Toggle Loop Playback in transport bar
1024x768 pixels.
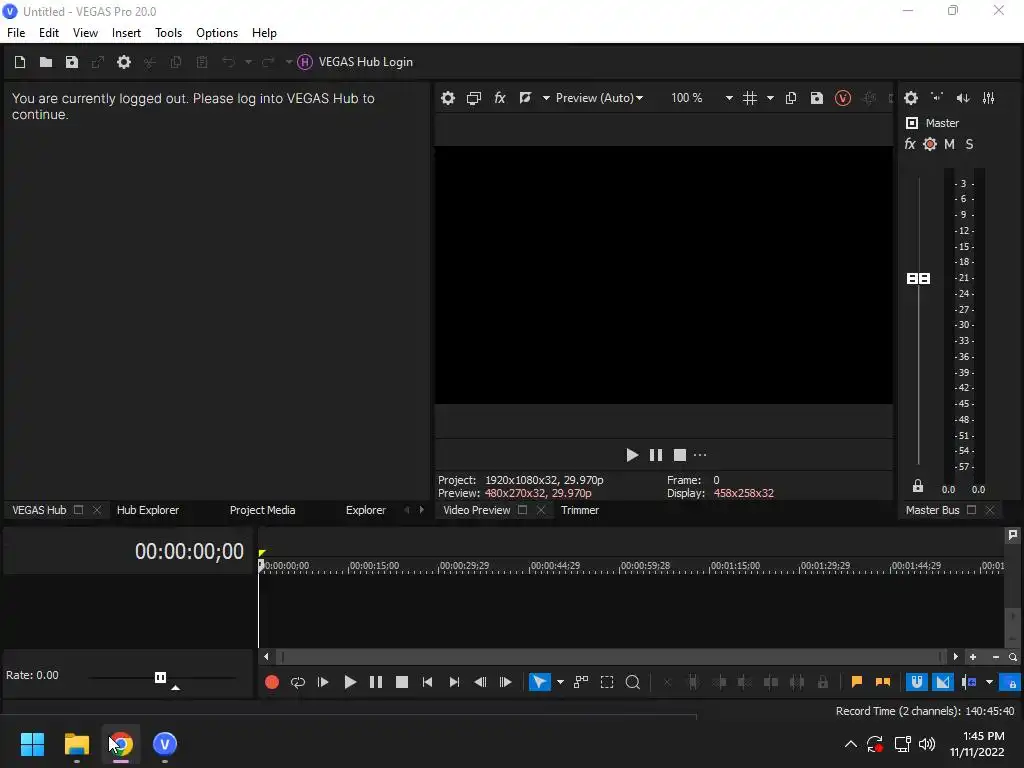(x=298, y=682)
